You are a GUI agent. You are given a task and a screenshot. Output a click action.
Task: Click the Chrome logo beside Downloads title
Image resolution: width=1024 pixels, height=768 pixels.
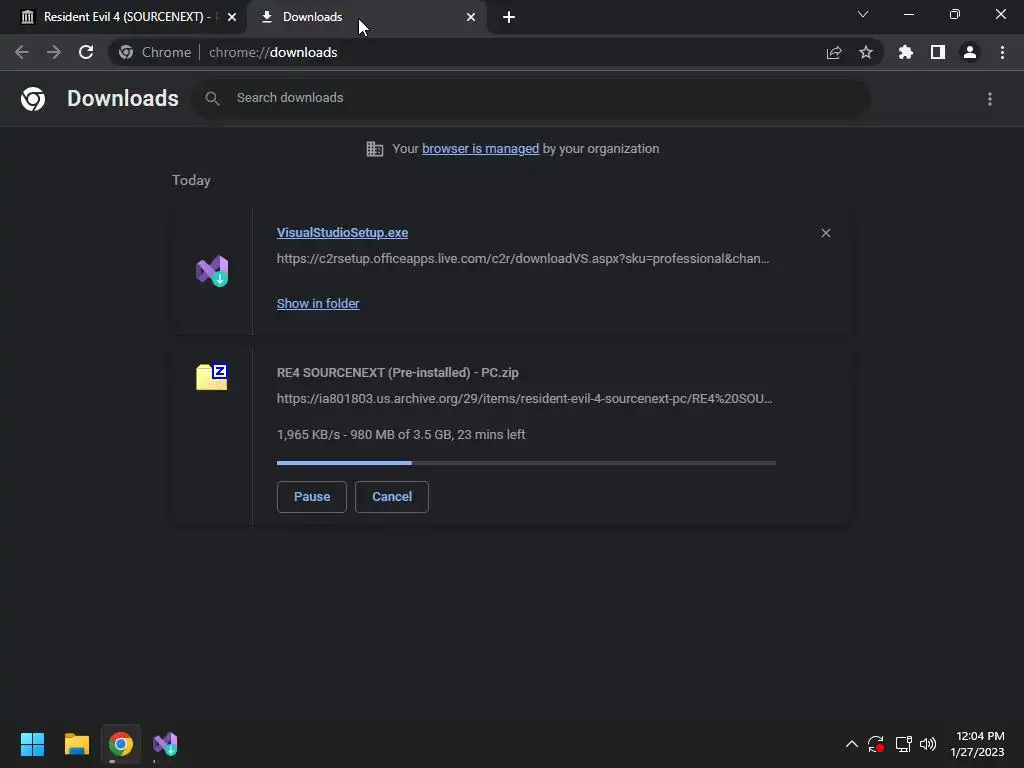(33, 99)
